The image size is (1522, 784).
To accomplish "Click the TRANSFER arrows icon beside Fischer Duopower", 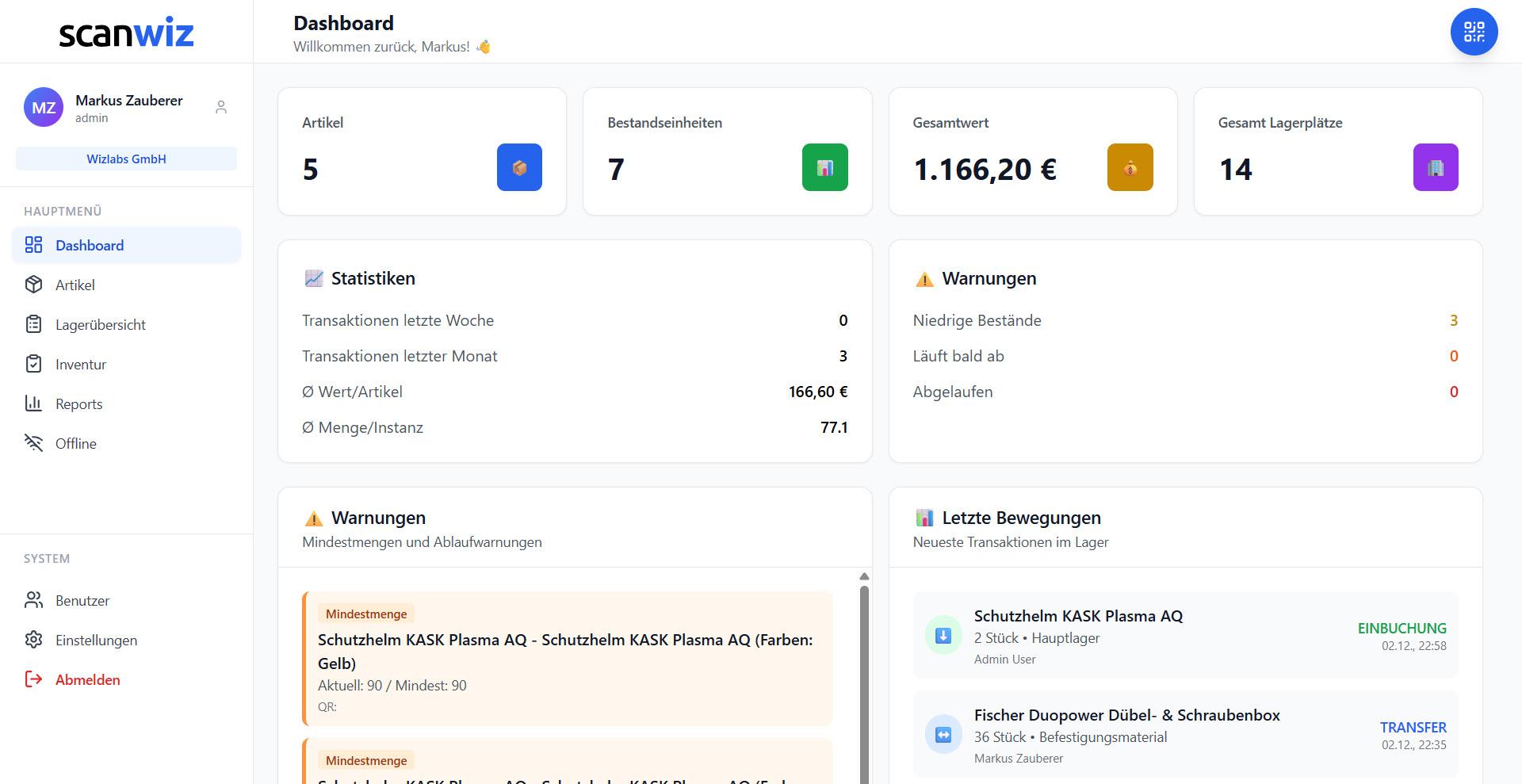I will click(x=943, y=734).
